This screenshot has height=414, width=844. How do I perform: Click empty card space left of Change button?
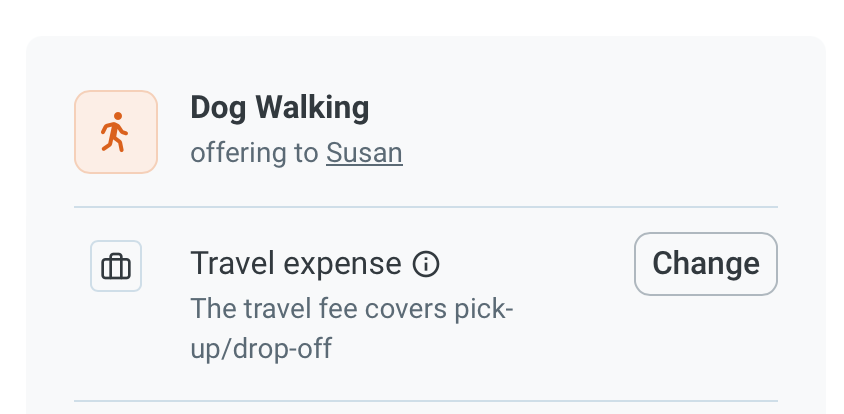click(x=571, y=264)
